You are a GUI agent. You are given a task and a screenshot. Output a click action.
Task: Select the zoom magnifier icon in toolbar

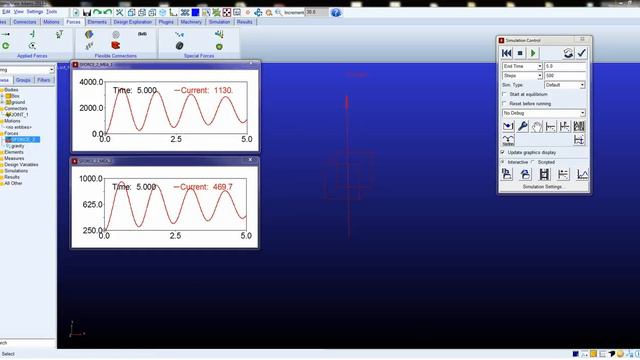tap(279, 13)
